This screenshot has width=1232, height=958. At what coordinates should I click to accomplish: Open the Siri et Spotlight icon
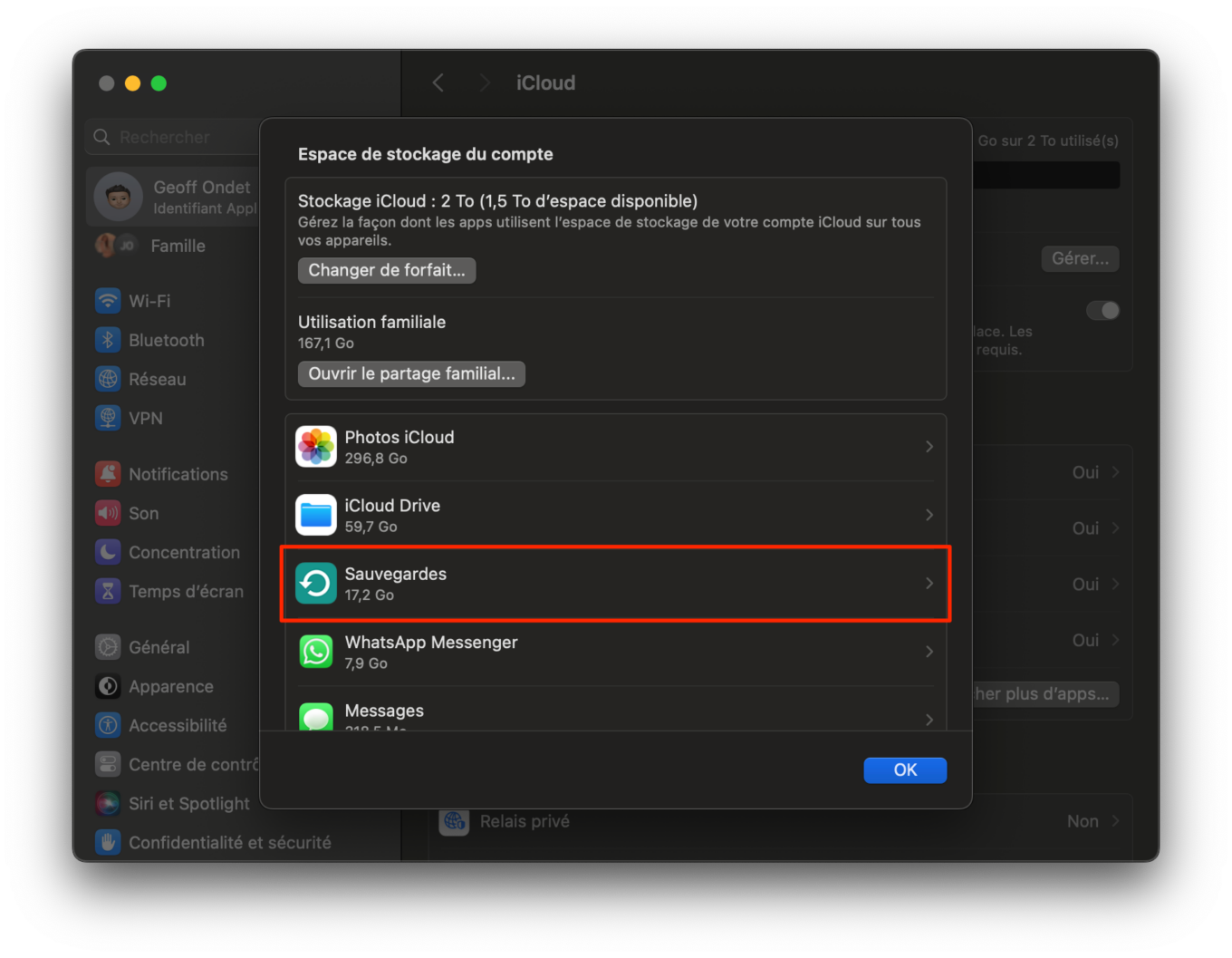108,803
